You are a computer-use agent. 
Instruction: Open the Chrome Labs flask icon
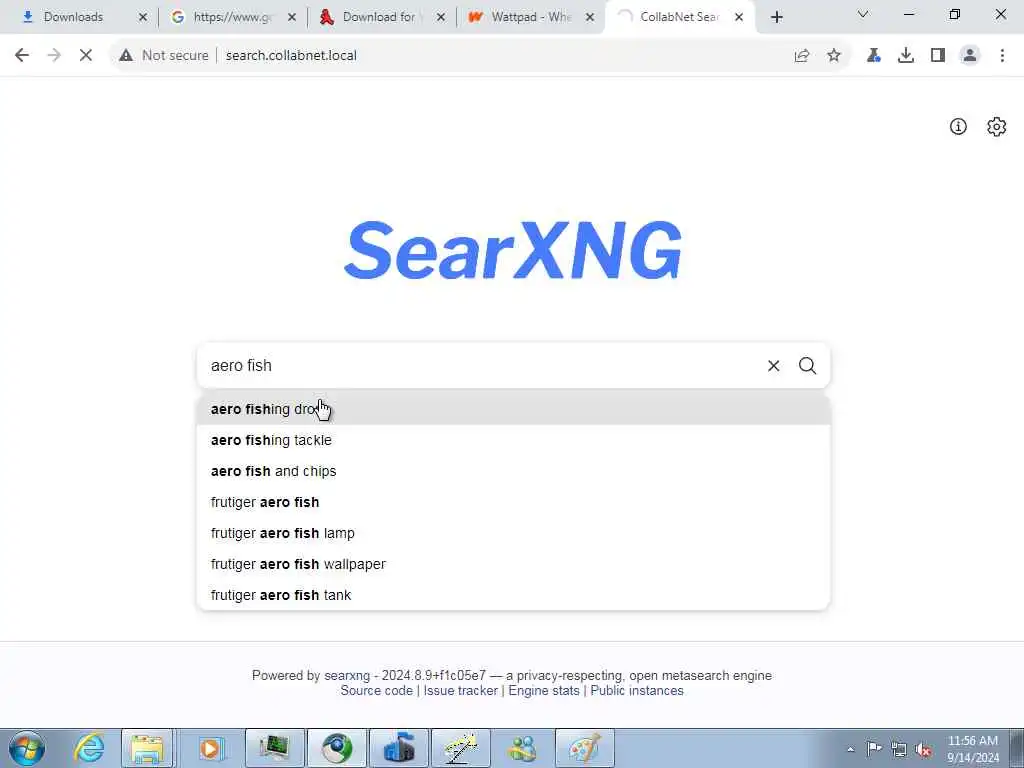tap(873, 56)
